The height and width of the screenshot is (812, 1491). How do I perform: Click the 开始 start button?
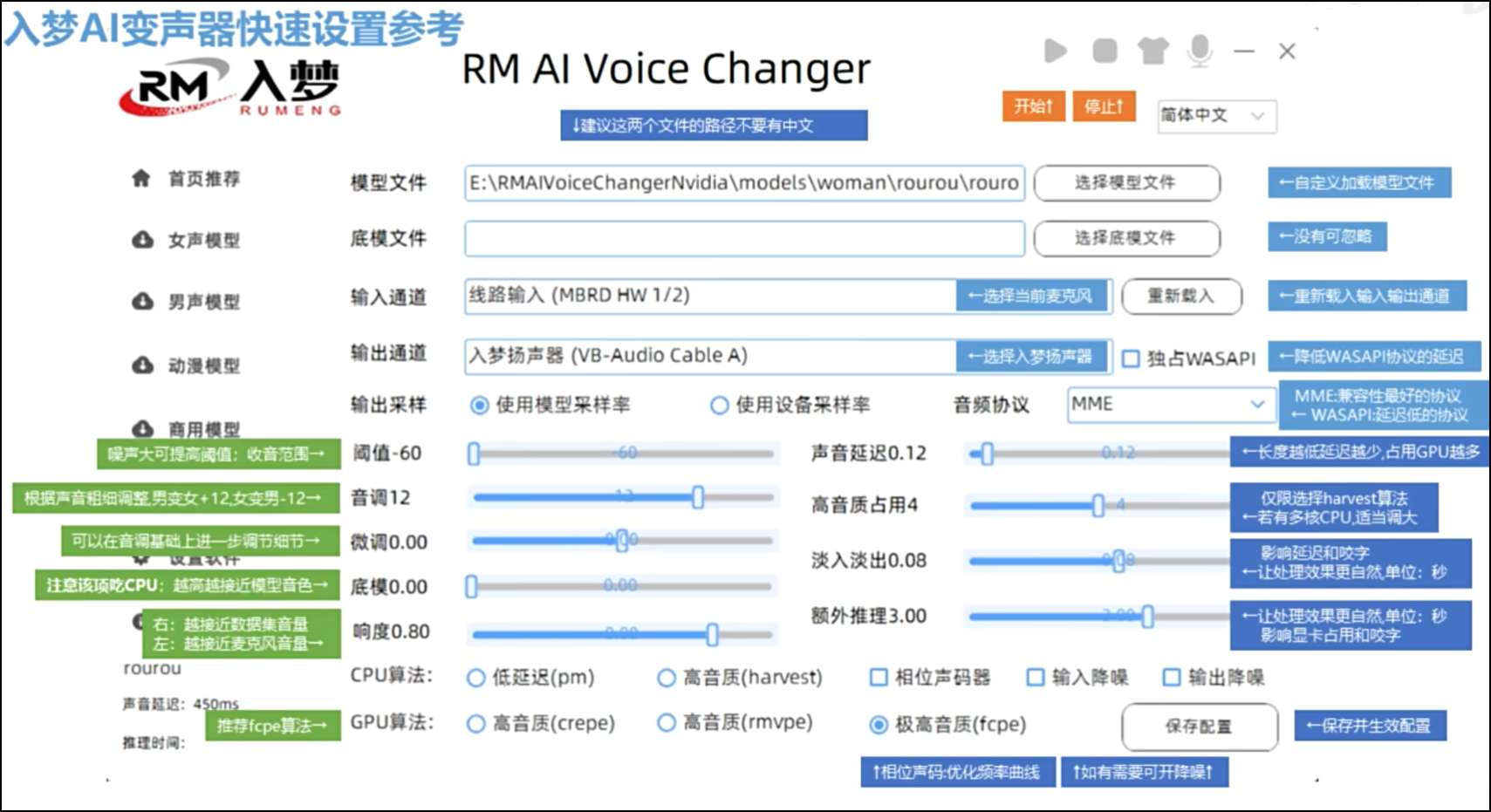point(1033,106)
